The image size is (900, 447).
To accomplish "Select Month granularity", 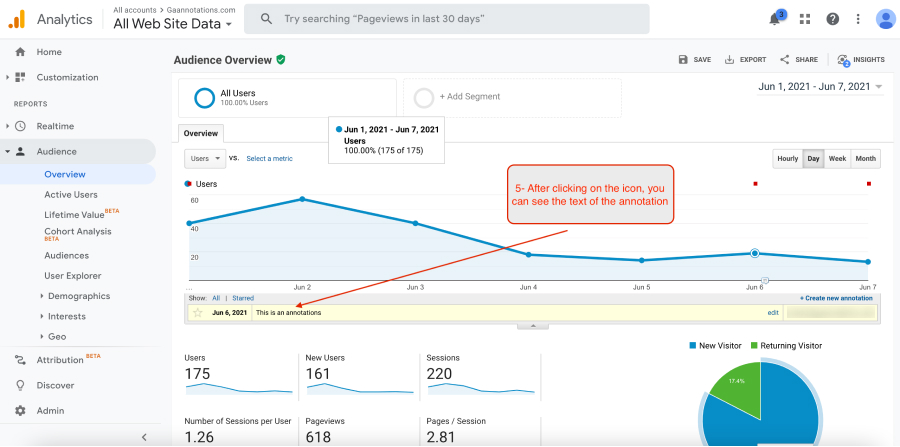I will point(865,159).
